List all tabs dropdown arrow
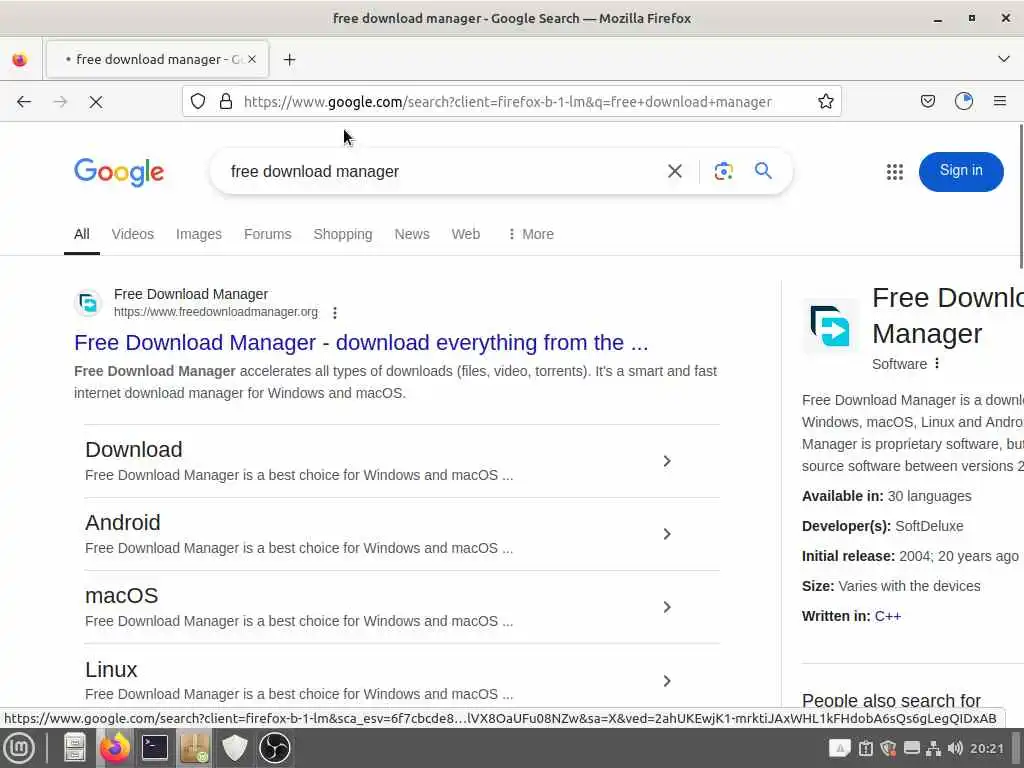This screenshot has height=768, width=1024. [1004, 59]
